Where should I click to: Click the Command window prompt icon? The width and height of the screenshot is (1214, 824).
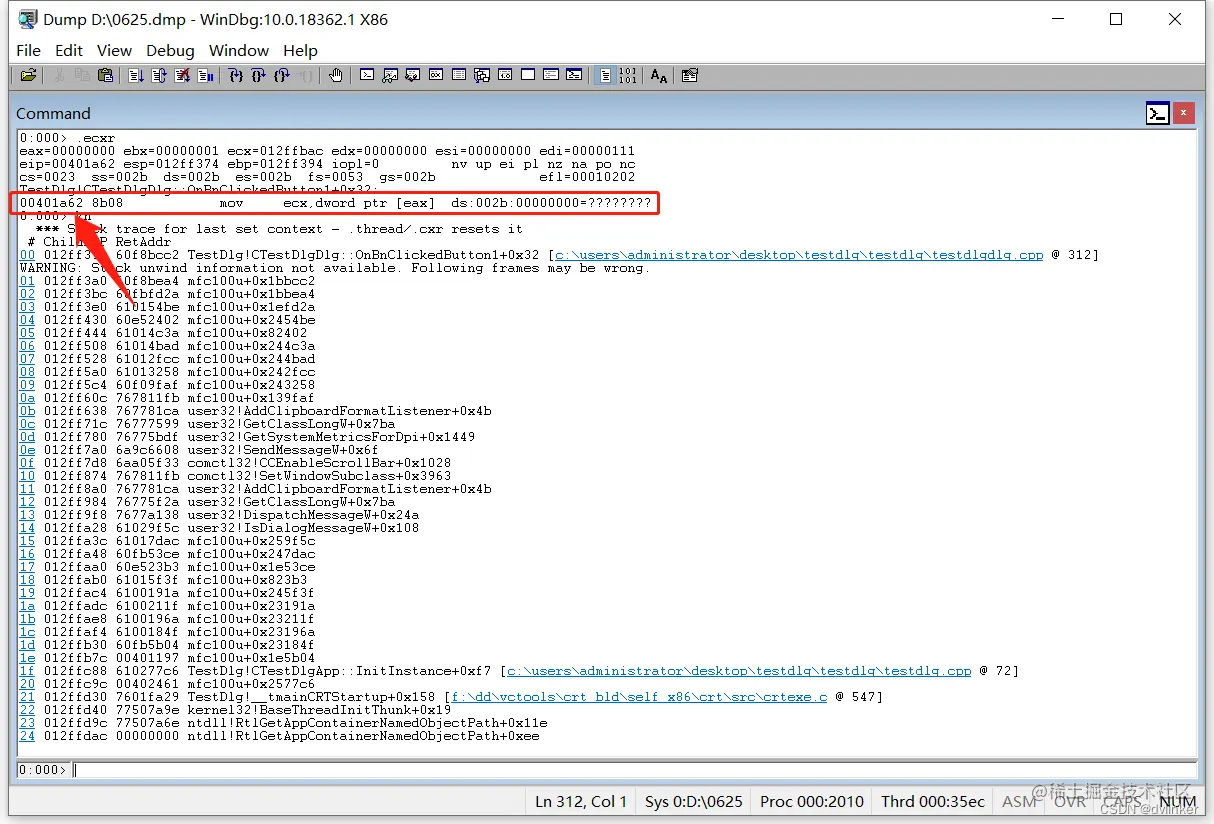click(x=1157, y=113)
